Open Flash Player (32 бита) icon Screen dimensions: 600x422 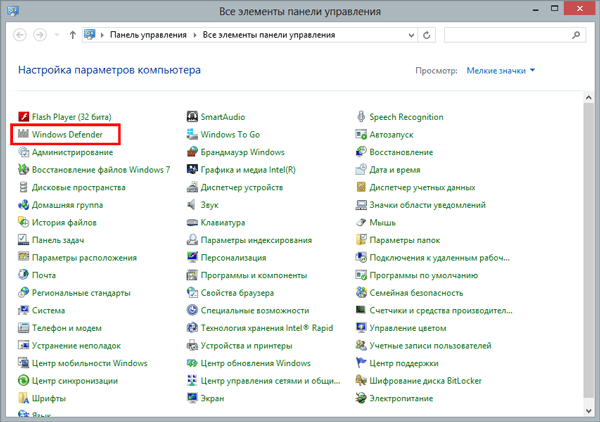(24, 116)
